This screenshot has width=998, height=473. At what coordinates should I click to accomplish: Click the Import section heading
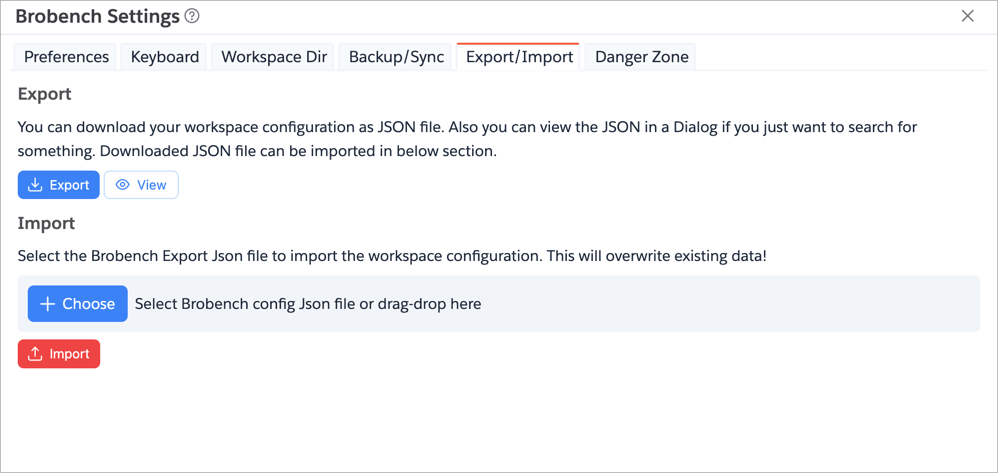46,223
